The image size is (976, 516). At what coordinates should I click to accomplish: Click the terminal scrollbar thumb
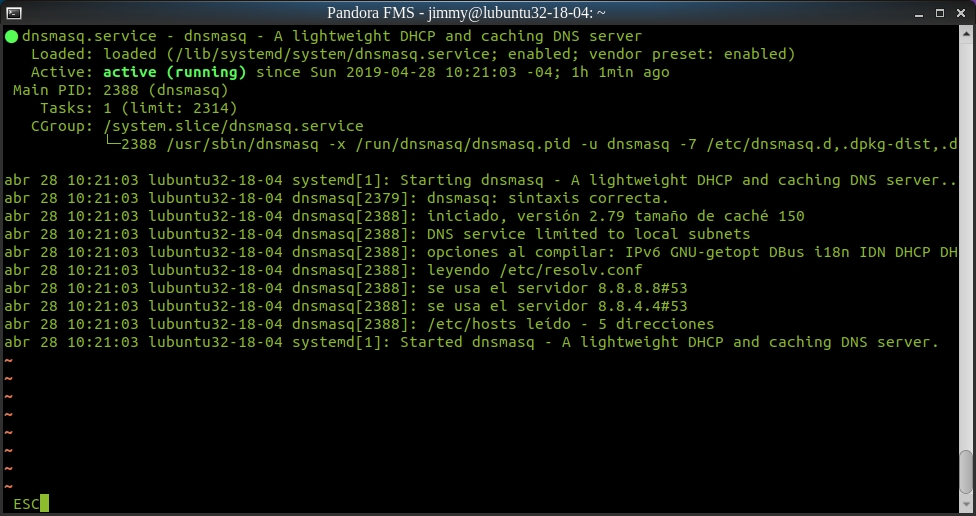coord(966,472)
